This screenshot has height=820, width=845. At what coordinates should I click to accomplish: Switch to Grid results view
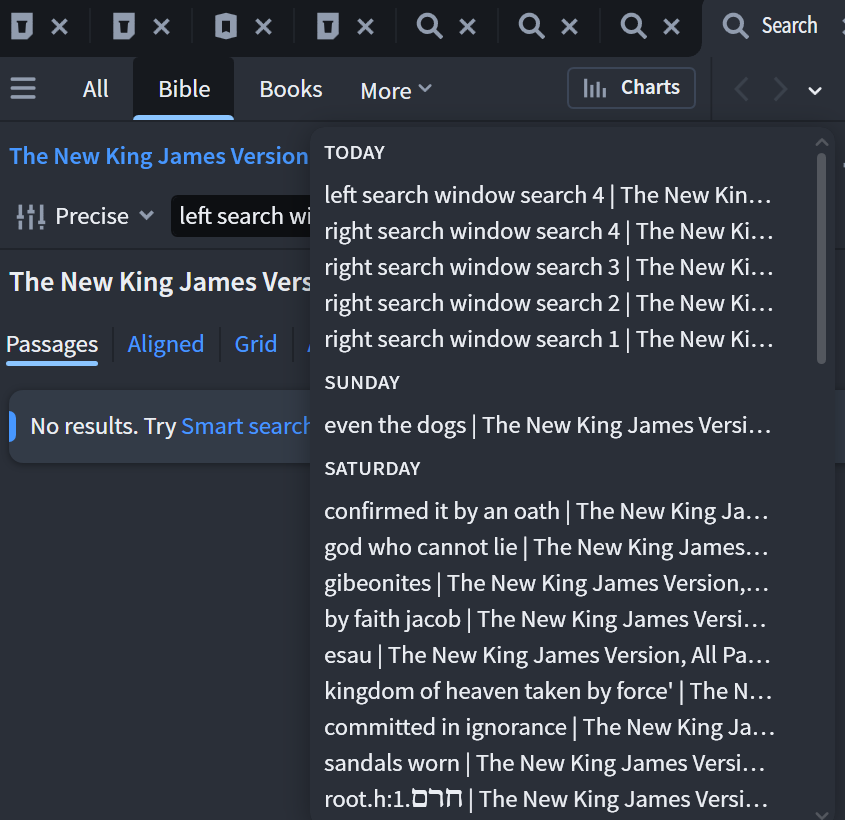255,344
